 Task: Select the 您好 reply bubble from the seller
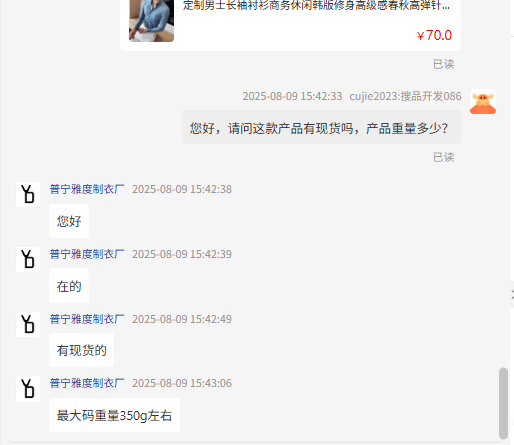click(69, 221)
